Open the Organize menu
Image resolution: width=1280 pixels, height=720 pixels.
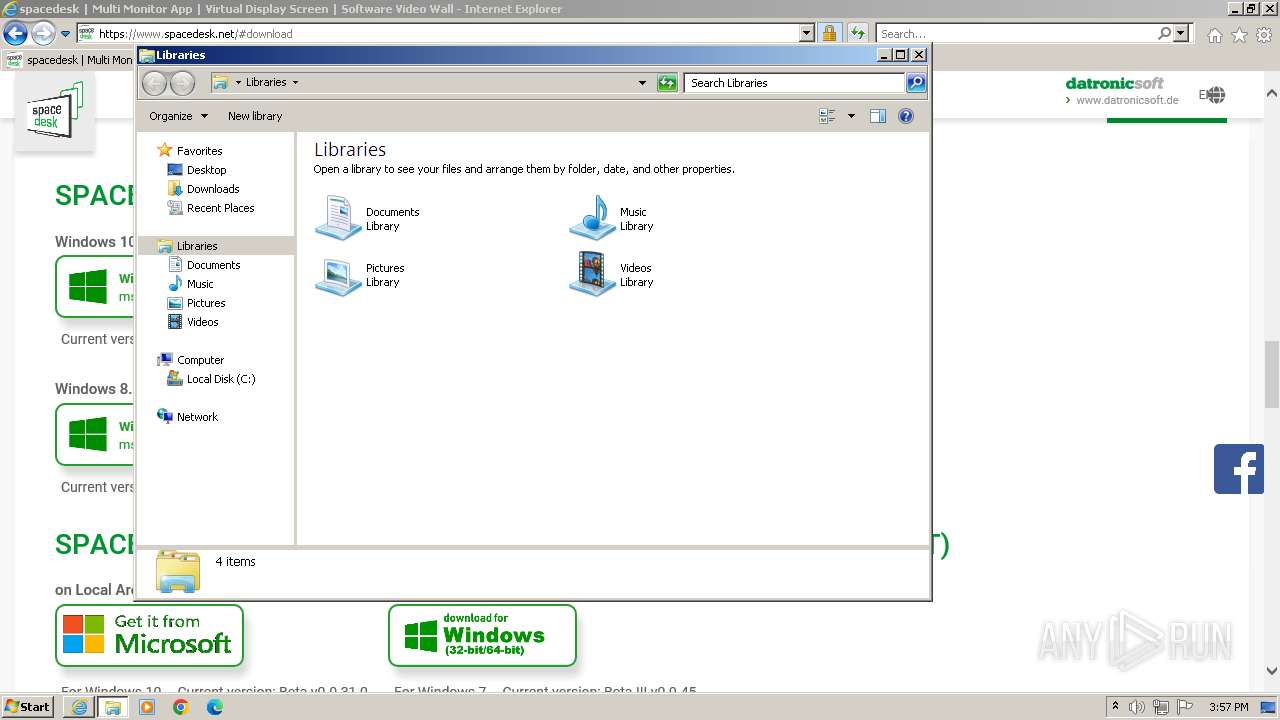[x=178, y=116]
